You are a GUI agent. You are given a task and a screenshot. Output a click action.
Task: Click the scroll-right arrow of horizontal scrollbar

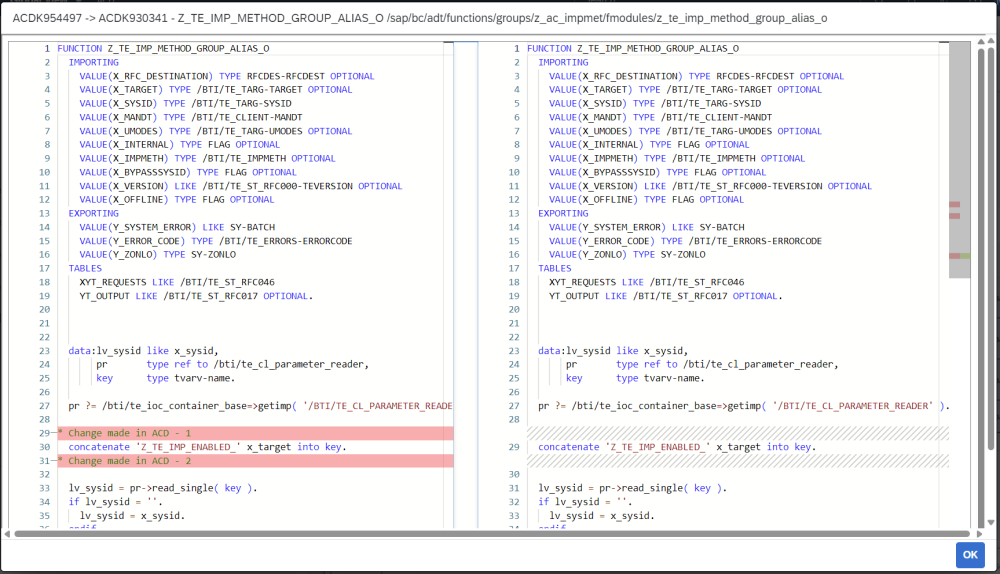coord(980,534)
